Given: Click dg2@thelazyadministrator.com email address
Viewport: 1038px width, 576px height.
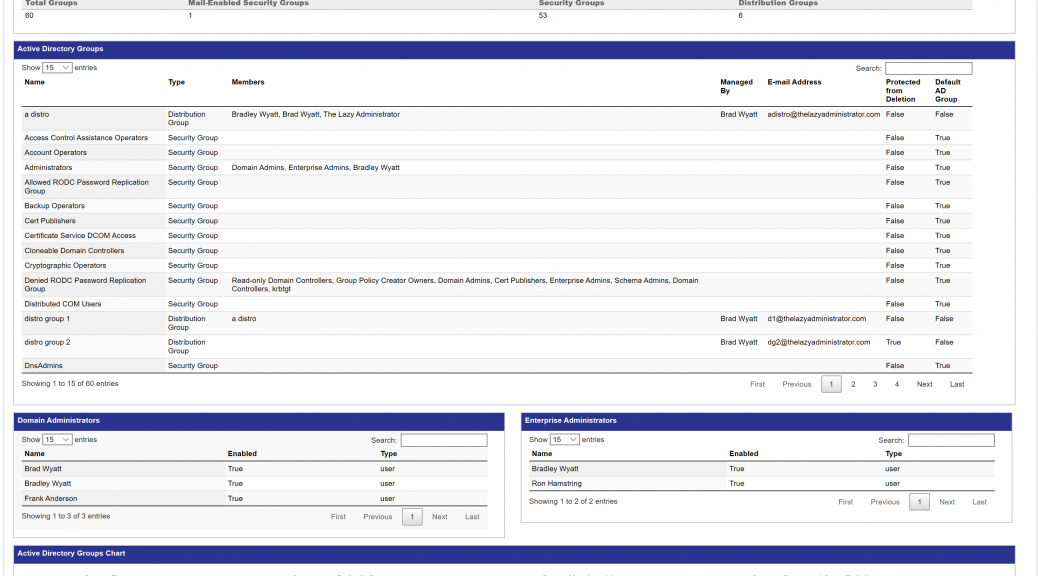Looking at the screenshot, I should 819,342.
